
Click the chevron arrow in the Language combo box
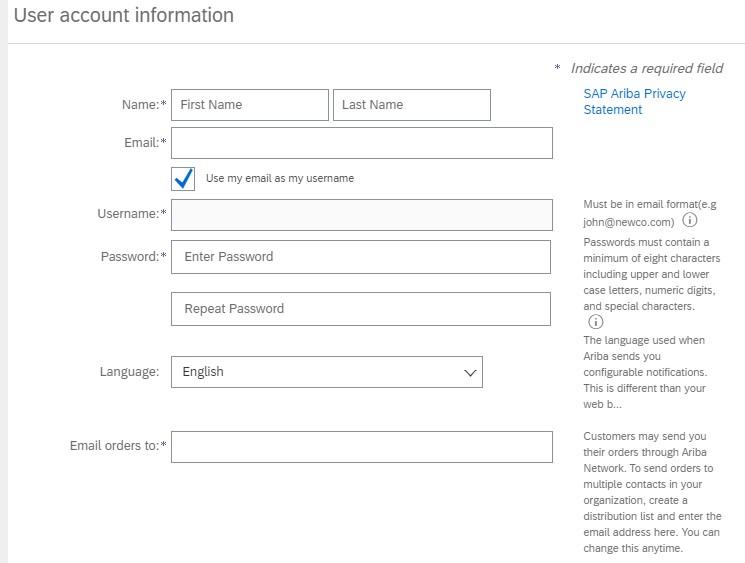[470, 372]
